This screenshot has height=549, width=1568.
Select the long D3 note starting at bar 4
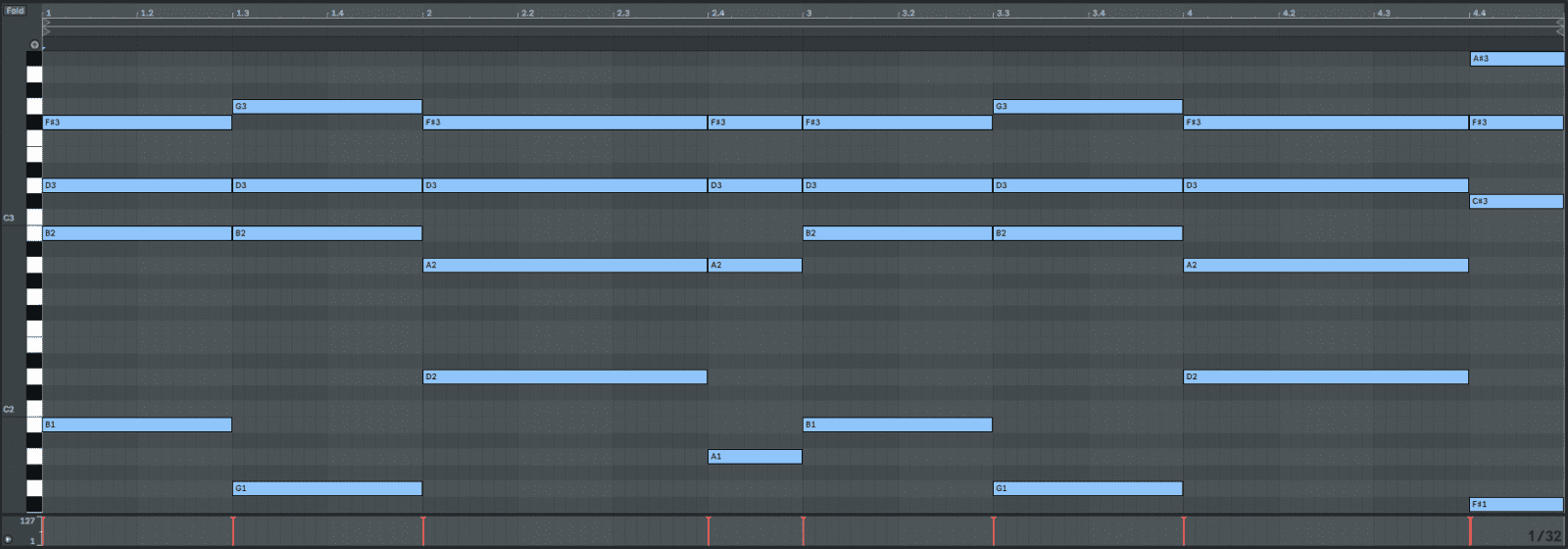(x=1326, y=185)
